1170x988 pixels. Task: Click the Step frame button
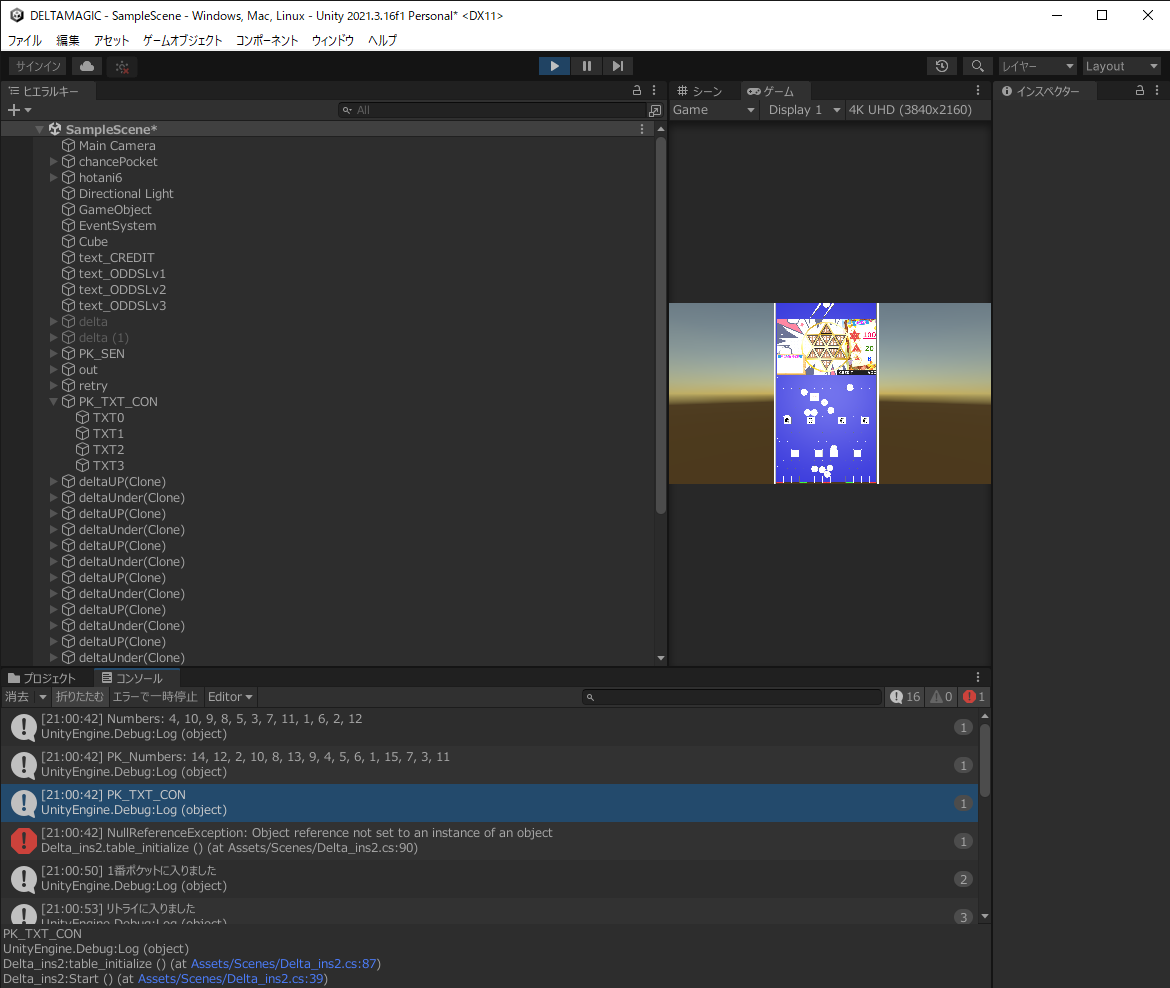tap(618, 66)
